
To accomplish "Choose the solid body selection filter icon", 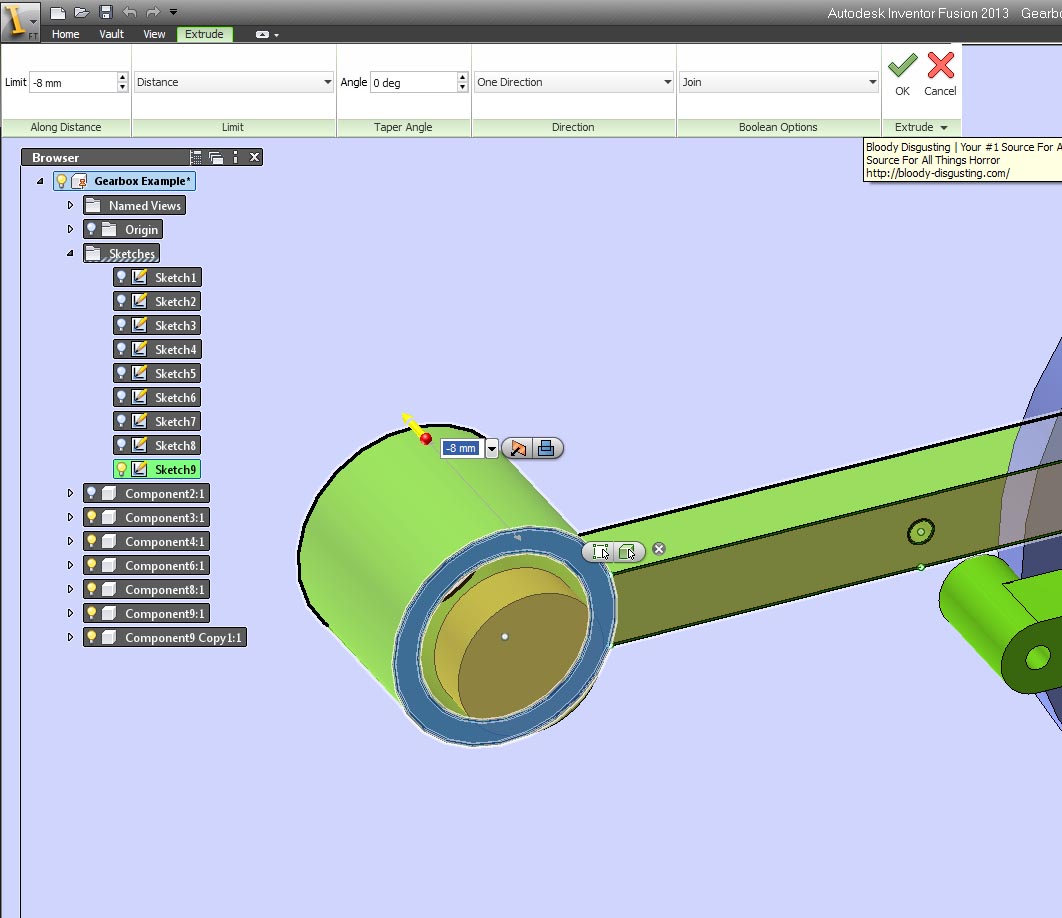I will [627, 552].
